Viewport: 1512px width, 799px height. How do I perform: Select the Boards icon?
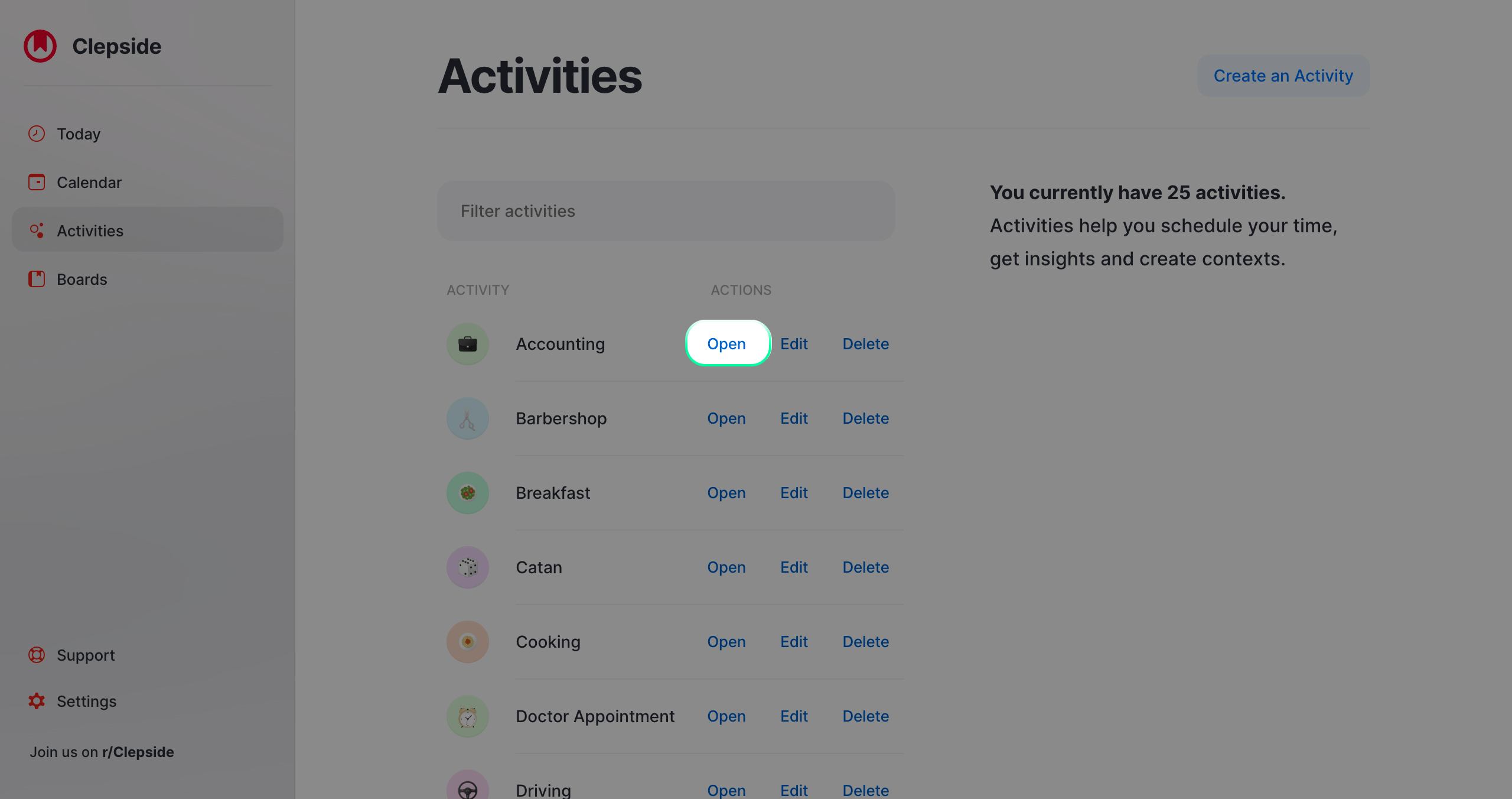pyautogui.click(x=36, y=279)
